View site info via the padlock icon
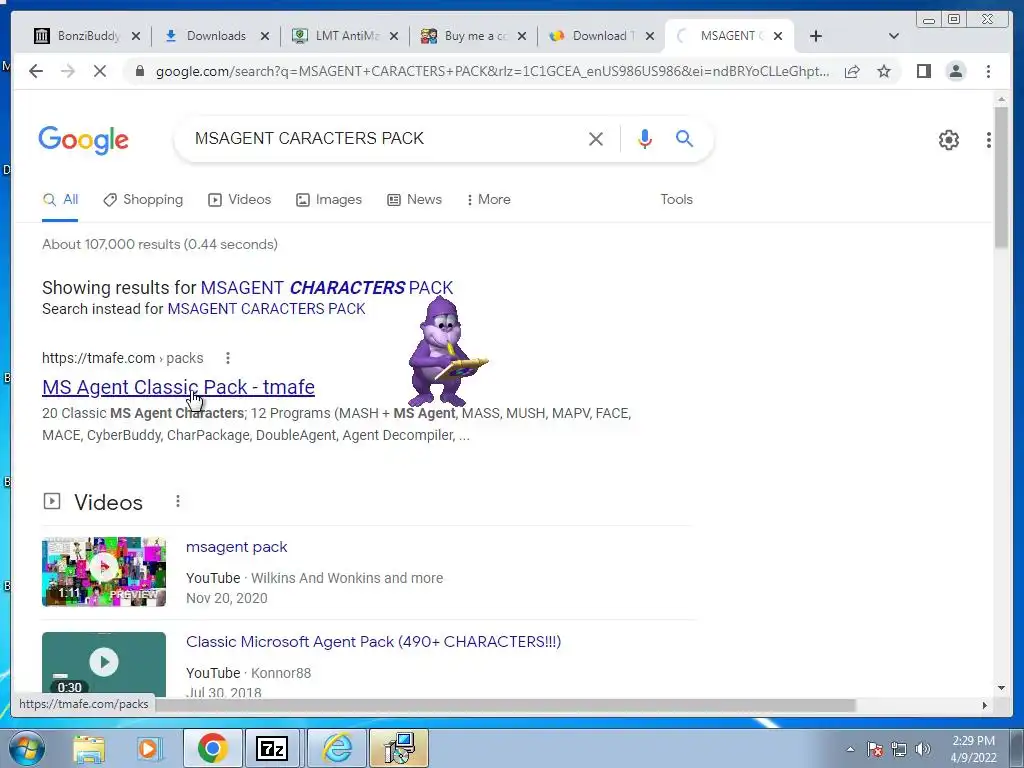The height and width of the screenshot is (768, 1024). click(139, 71)
